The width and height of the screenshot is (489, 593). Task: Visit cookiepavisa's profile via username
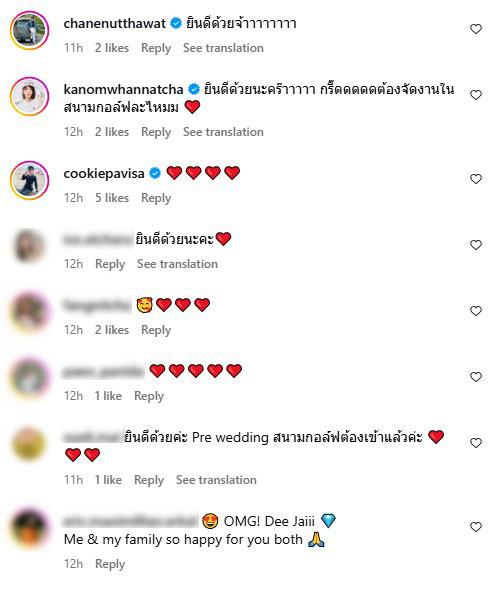[x=104, y=173]
